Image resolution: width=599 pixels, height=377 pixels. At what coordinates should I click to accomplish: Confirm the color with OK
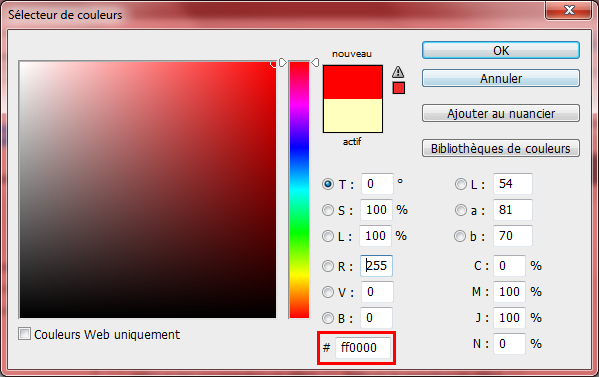(x=500, y=50)
